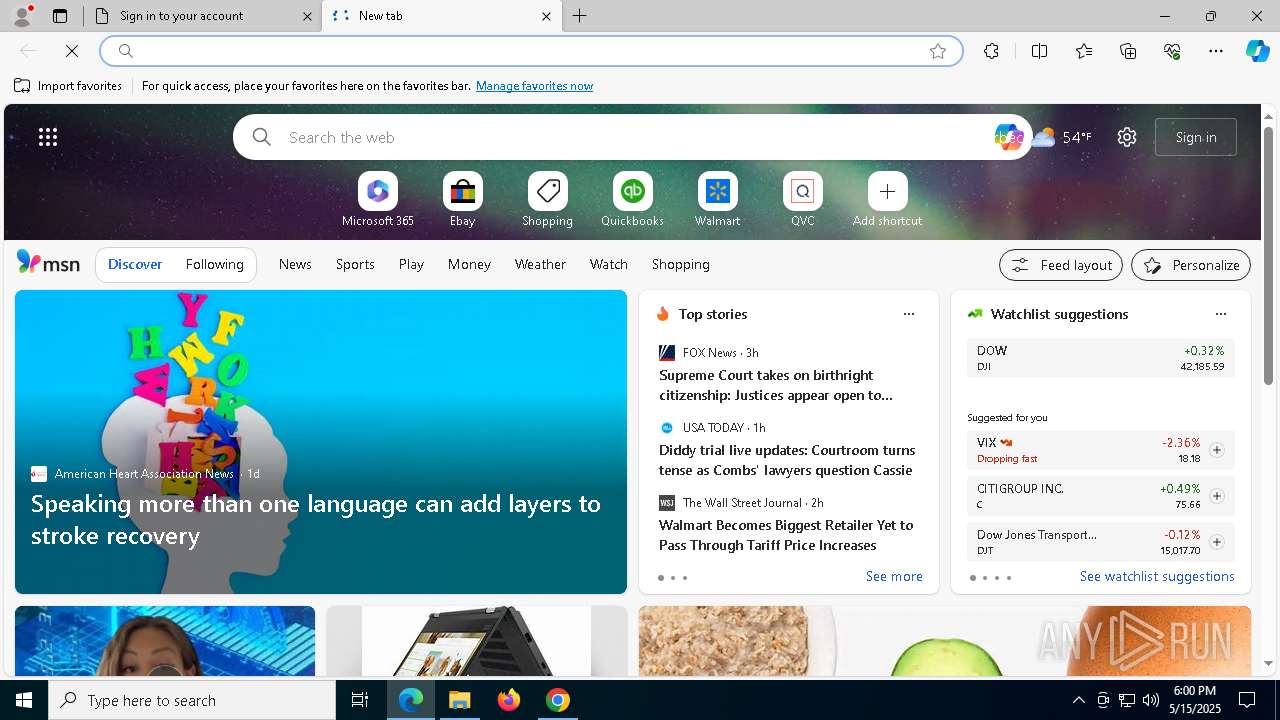Open the Extensions puzzle icon
1280x720 pixels.
coord(991,51)
